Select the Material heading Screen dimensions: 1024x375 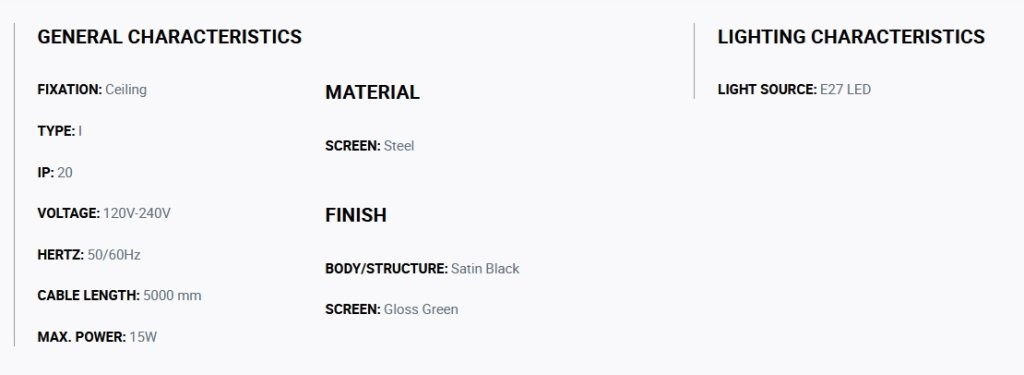(372, 92)
